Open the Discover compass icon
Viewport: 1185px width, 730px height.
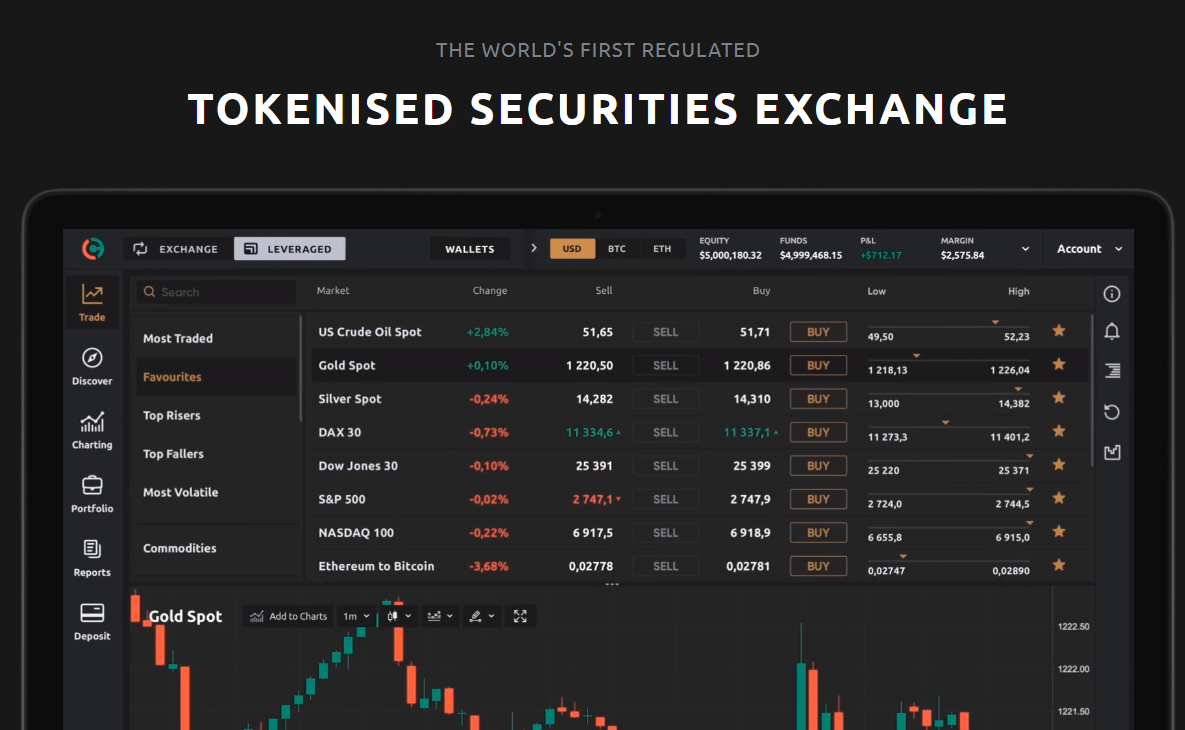click(92, 359)
